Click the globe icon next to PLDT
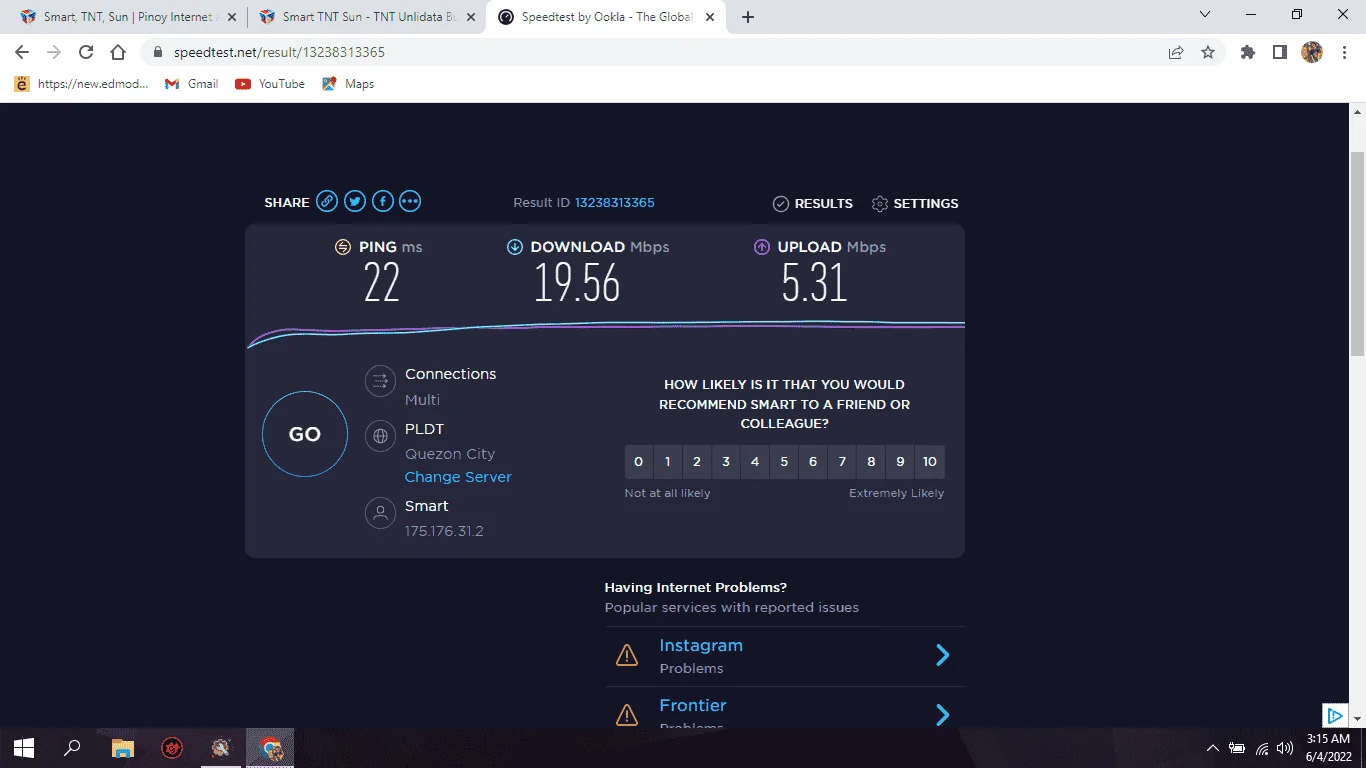Image resolution: width=1366 pixels, height=768 pixels. coord(380,436)
